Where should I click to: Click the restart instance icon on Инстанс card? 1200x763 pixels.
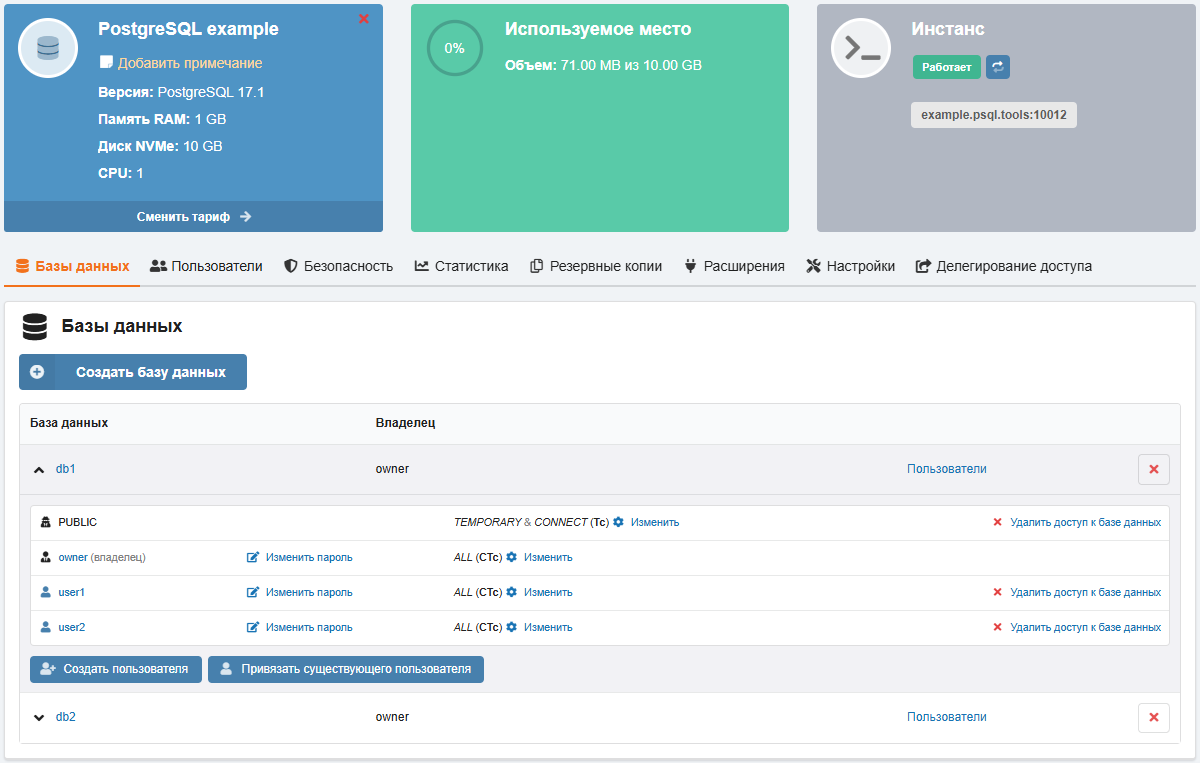coord(997,67)
